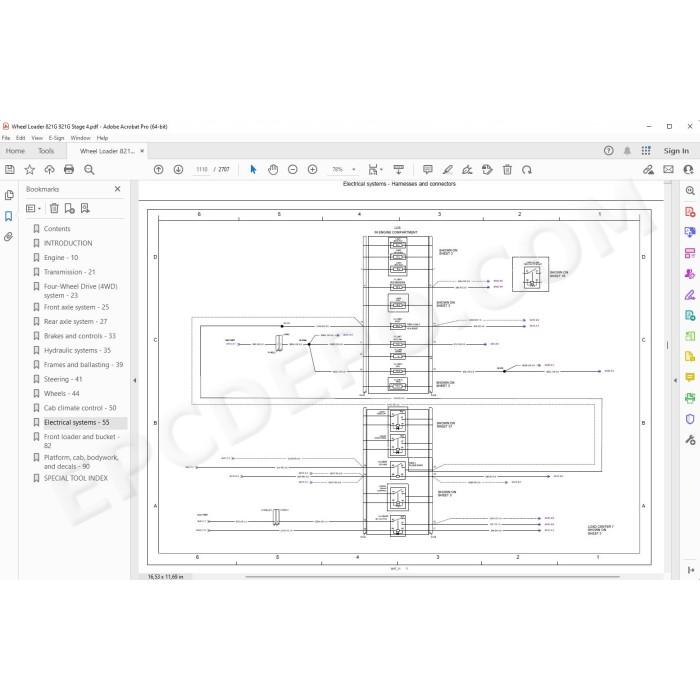Close the Bookmarks panel

[x=117, y=189]
